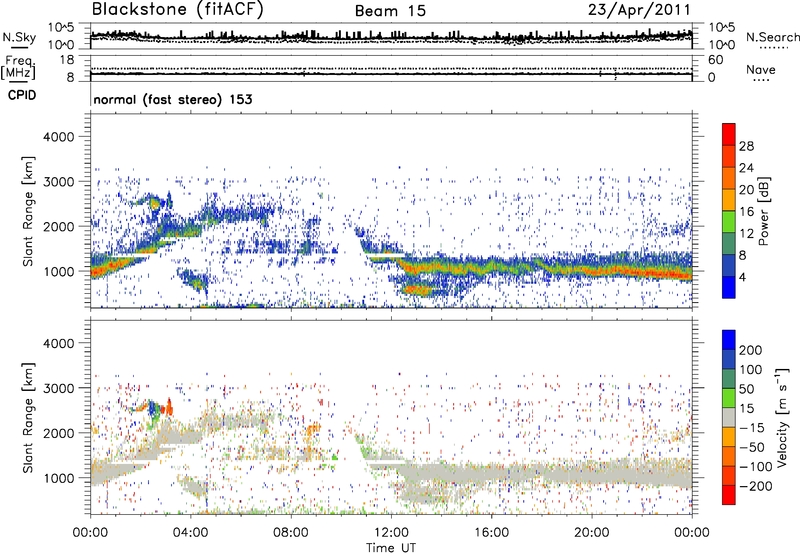Select the date "23/Apr/2011" in the header
Image resolution: width=800 pixels, height=554 pixels.
(x=639, y=9)
